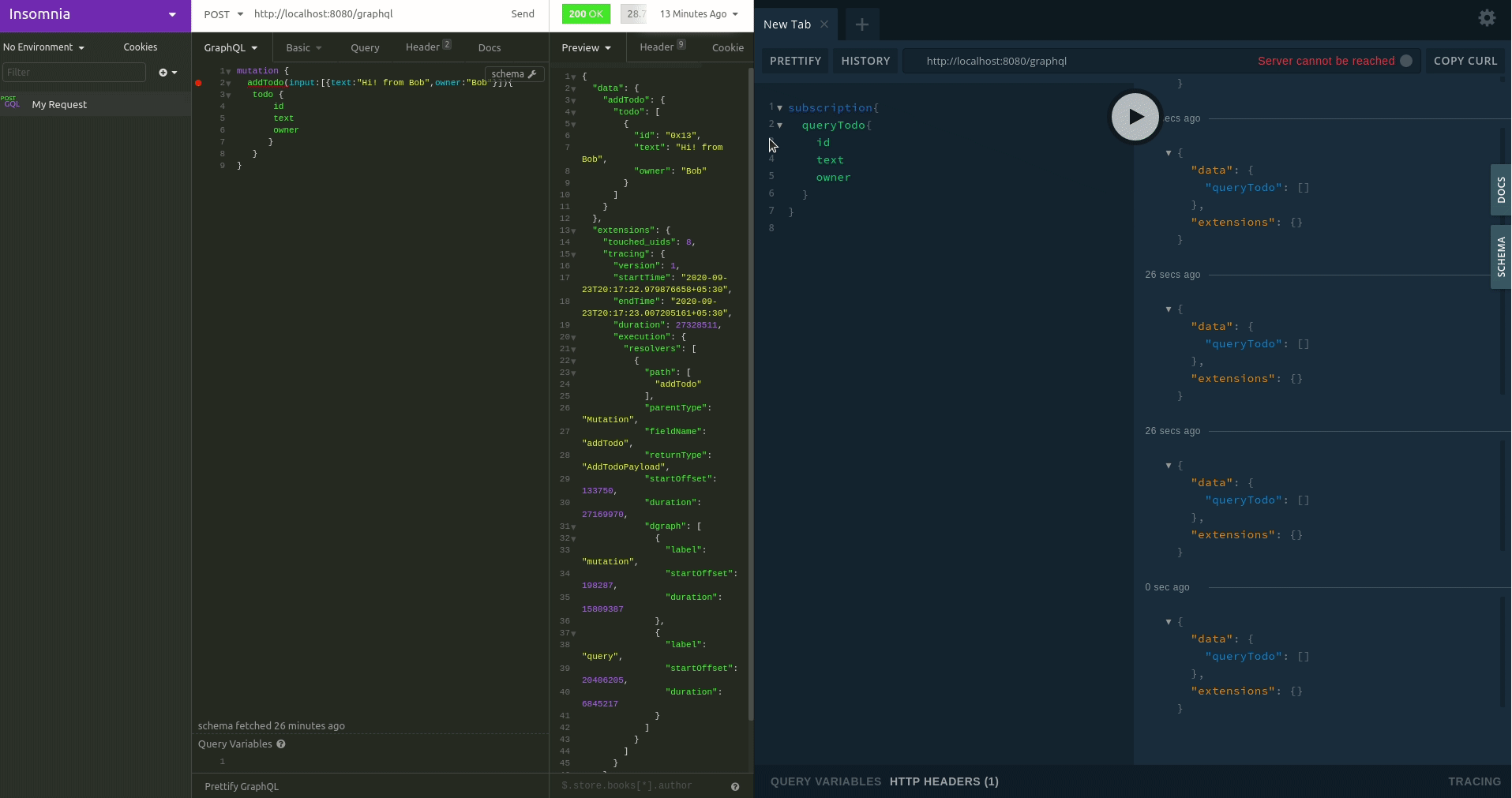Open the No Environment dropdown
Viewport: 1512px width, 798px height.
tap(43, 47)
